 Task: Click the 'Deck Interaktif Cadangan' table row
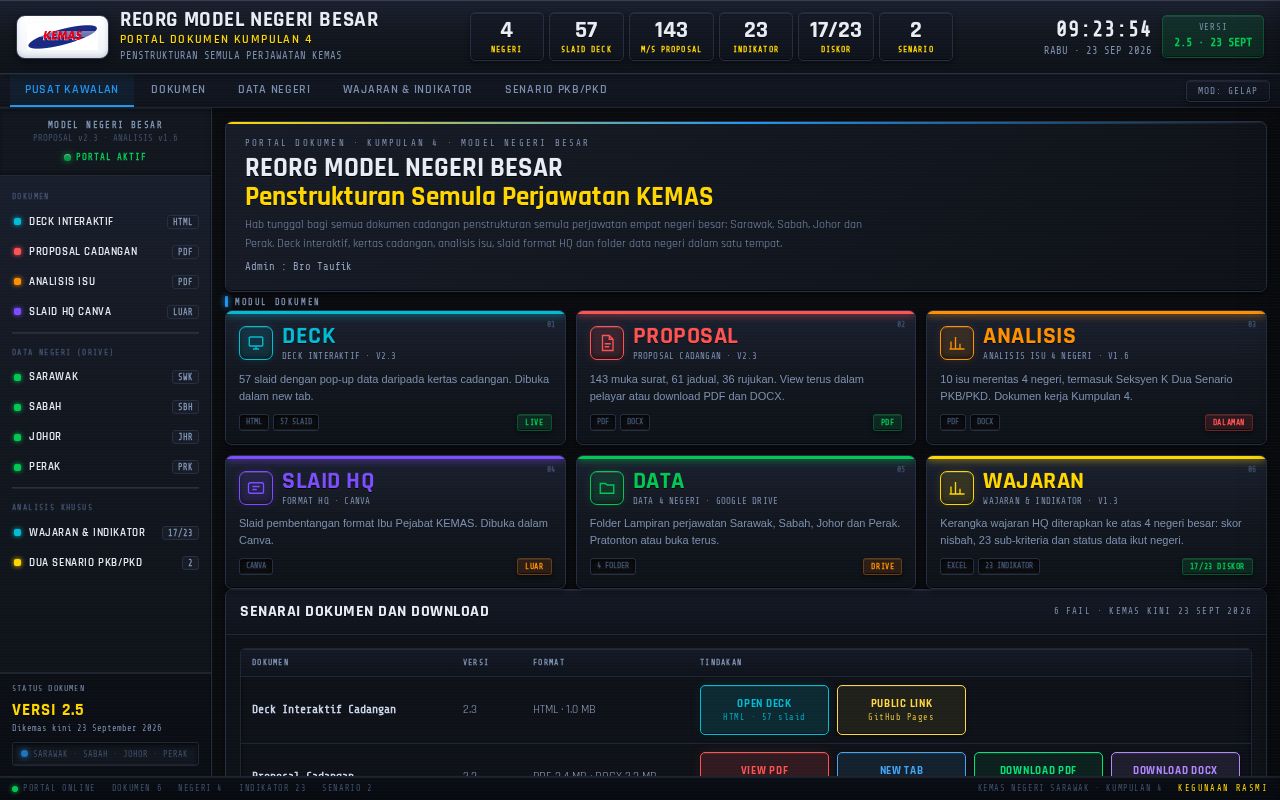pyautogui.click(x=745, y=710)
